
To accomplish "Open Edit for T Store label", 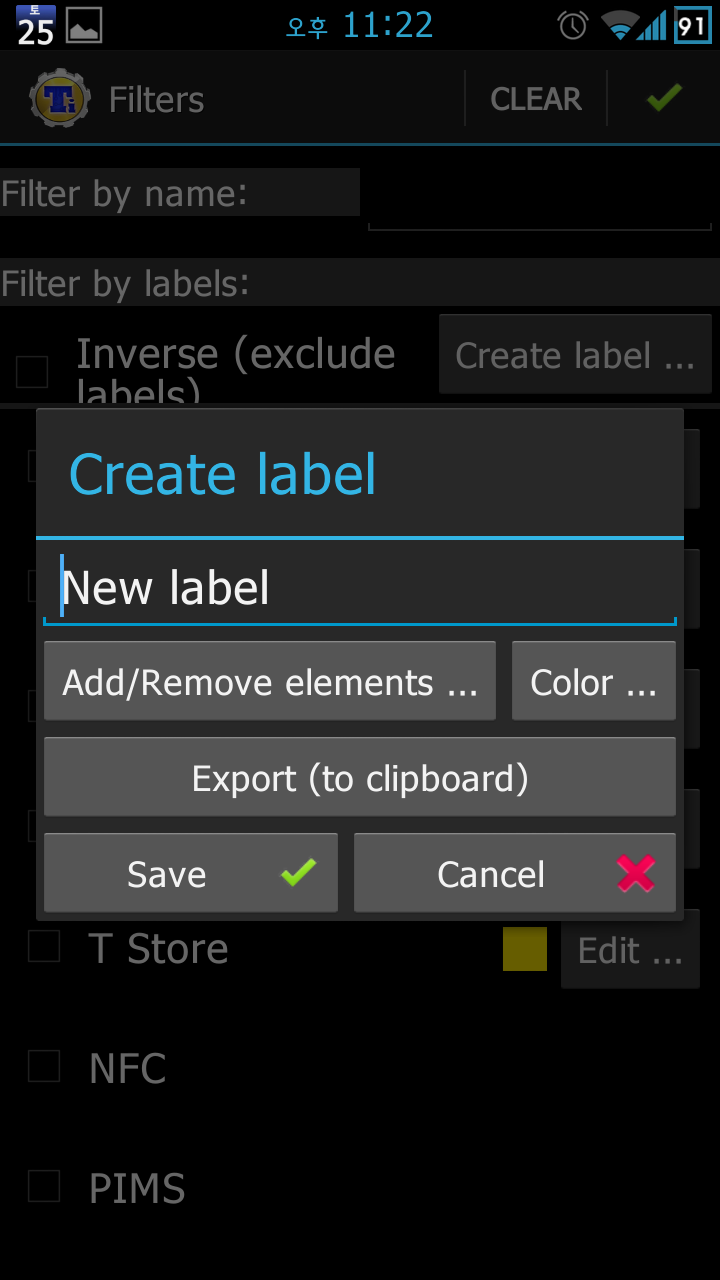I will click(x=630, y=950).
